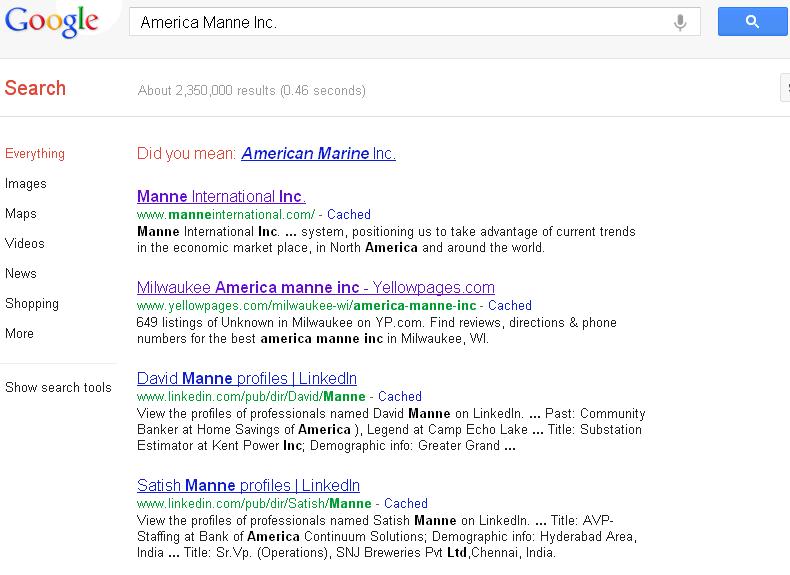Open Satish Manne profiles LinkedIn result

click(248, 485)
